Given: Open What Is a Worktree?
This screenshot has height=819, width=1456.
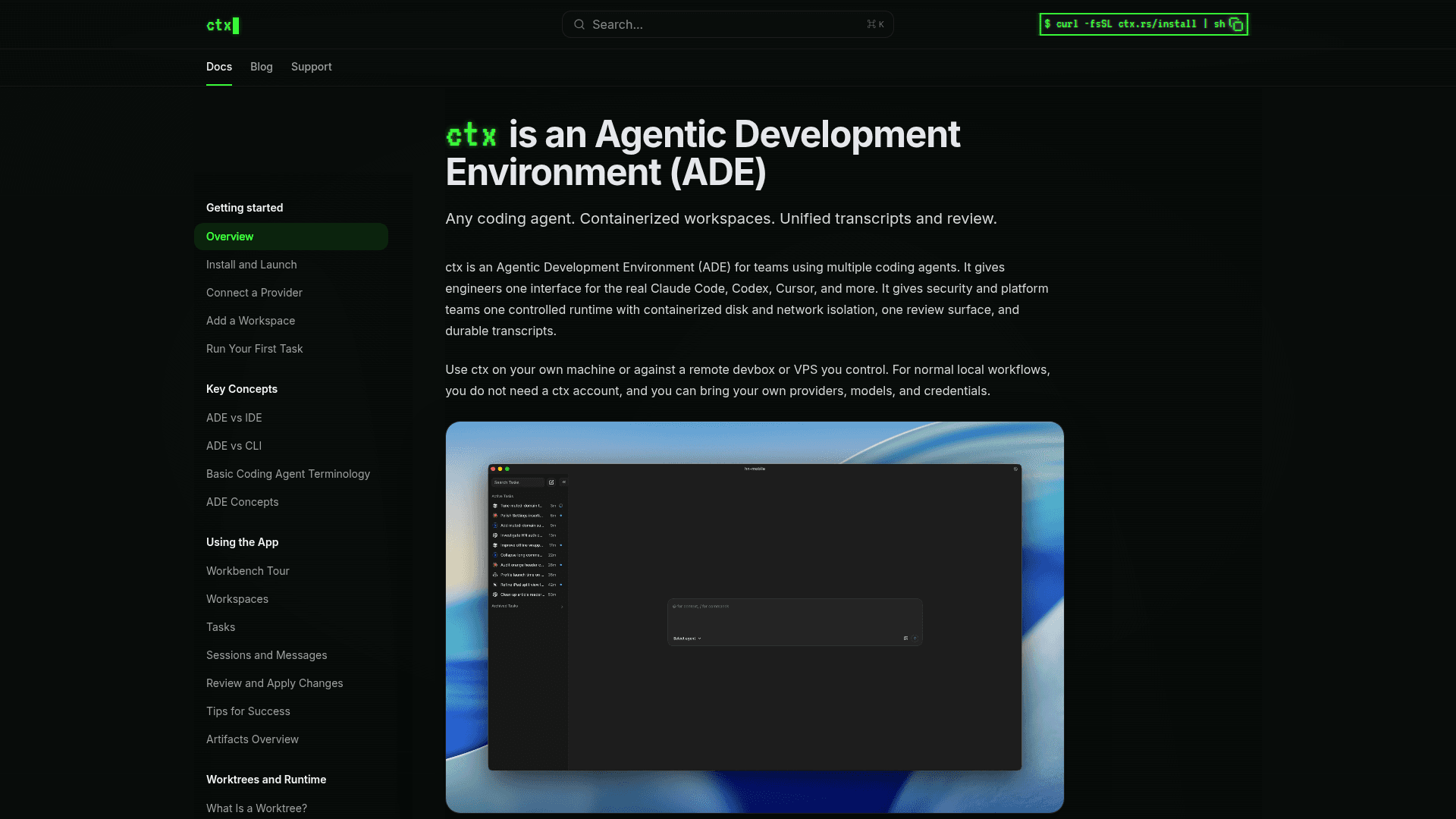Looking at the screenshot, I should (x=256, y=808).
